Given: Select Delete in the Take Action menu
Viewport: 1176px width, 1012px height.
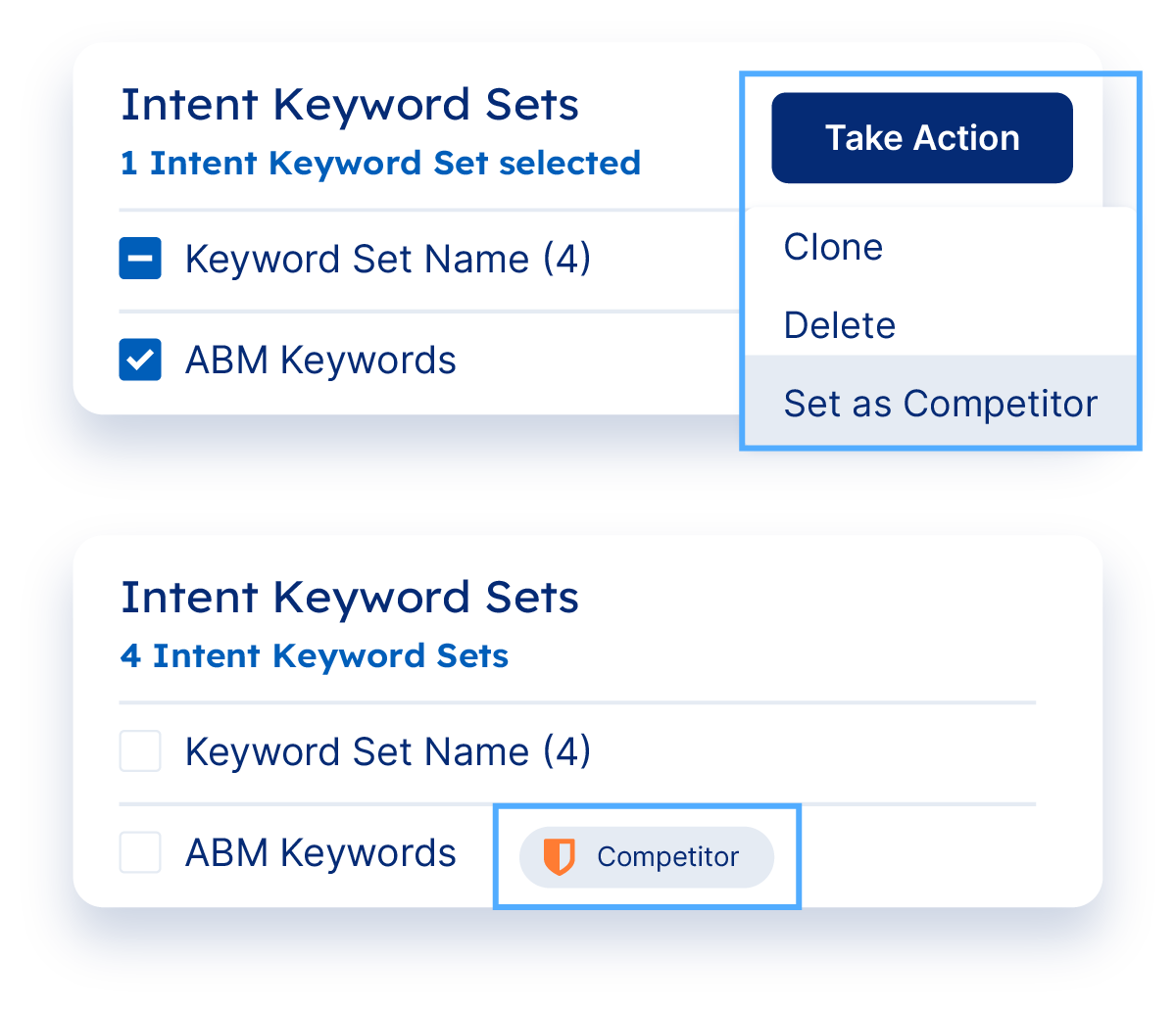Looking at the screenshot, I should click(x=840, y=325).
